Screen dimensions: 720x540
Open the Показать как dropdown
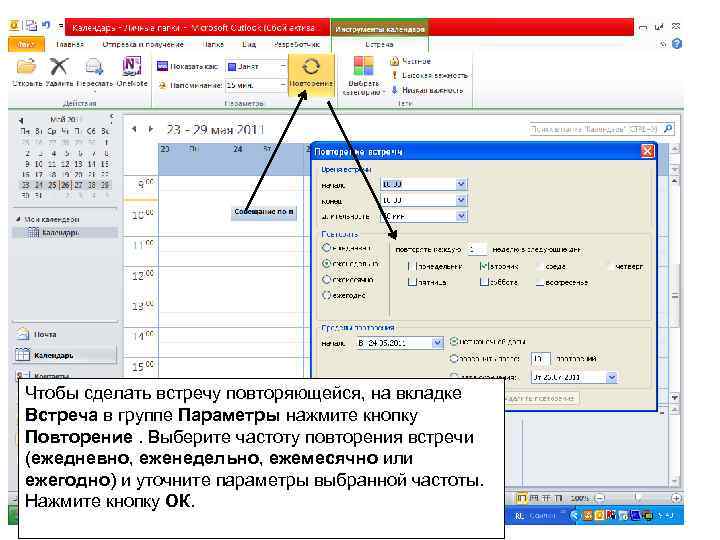click(283, 67)
